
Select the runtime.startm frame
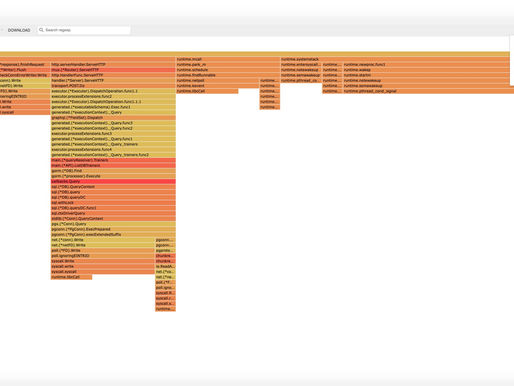point(426,75)
